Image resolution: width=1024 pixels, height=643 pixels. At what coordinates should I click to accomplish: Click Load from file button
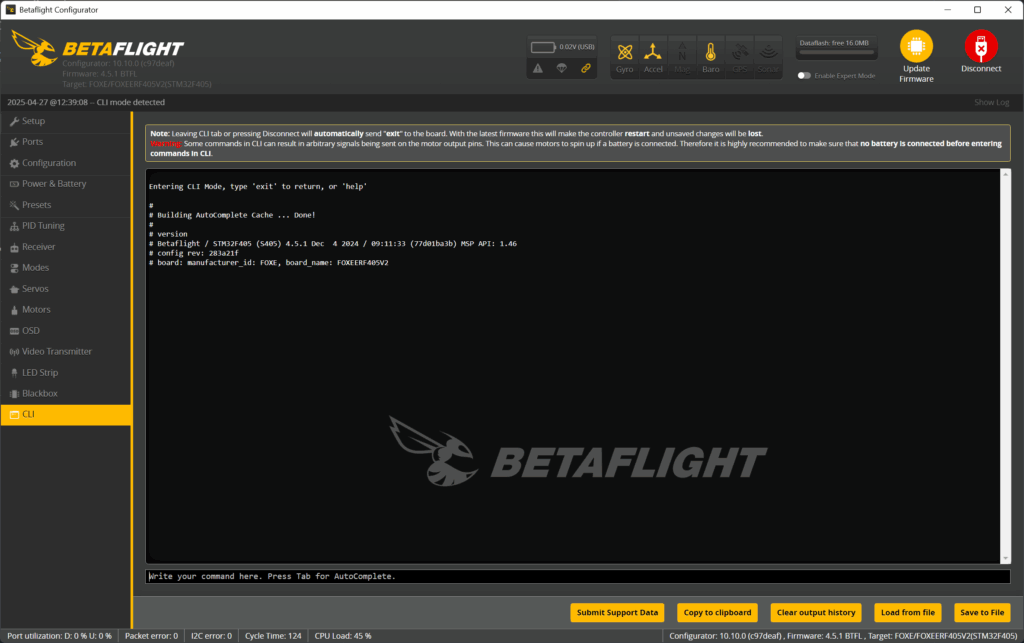pyautogui.click(x=908, y=612)
